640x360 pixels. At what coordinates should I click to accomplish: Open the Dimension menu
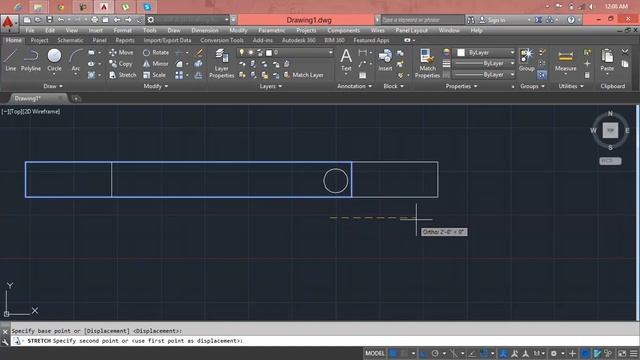click(205, 30)
